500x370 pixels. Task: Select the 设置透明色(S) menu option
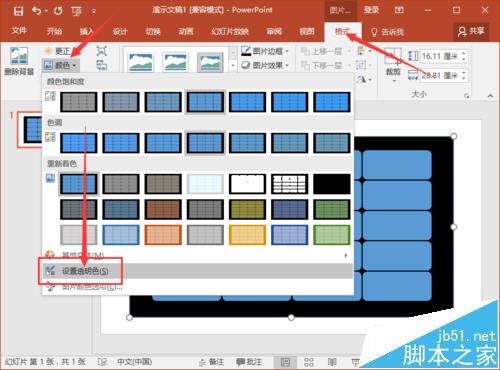click(197, 271)
